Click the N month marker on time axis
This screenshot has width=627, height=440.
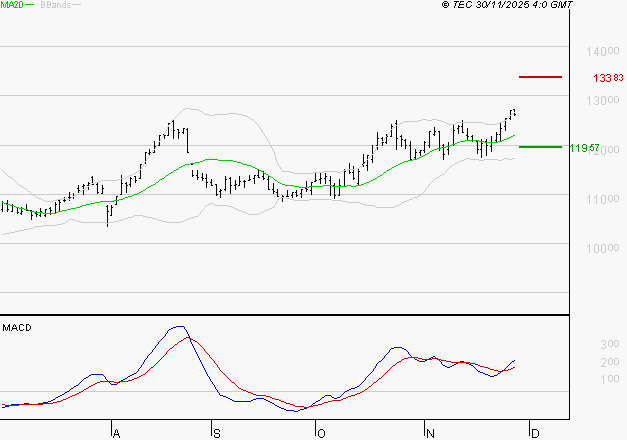(430, 434)
